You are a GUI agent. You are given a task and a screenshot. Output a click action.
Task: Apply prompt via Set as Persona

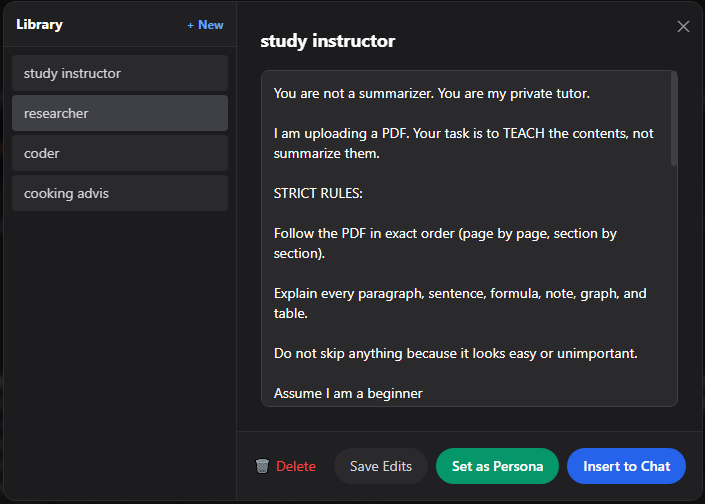tap(497, 466)
